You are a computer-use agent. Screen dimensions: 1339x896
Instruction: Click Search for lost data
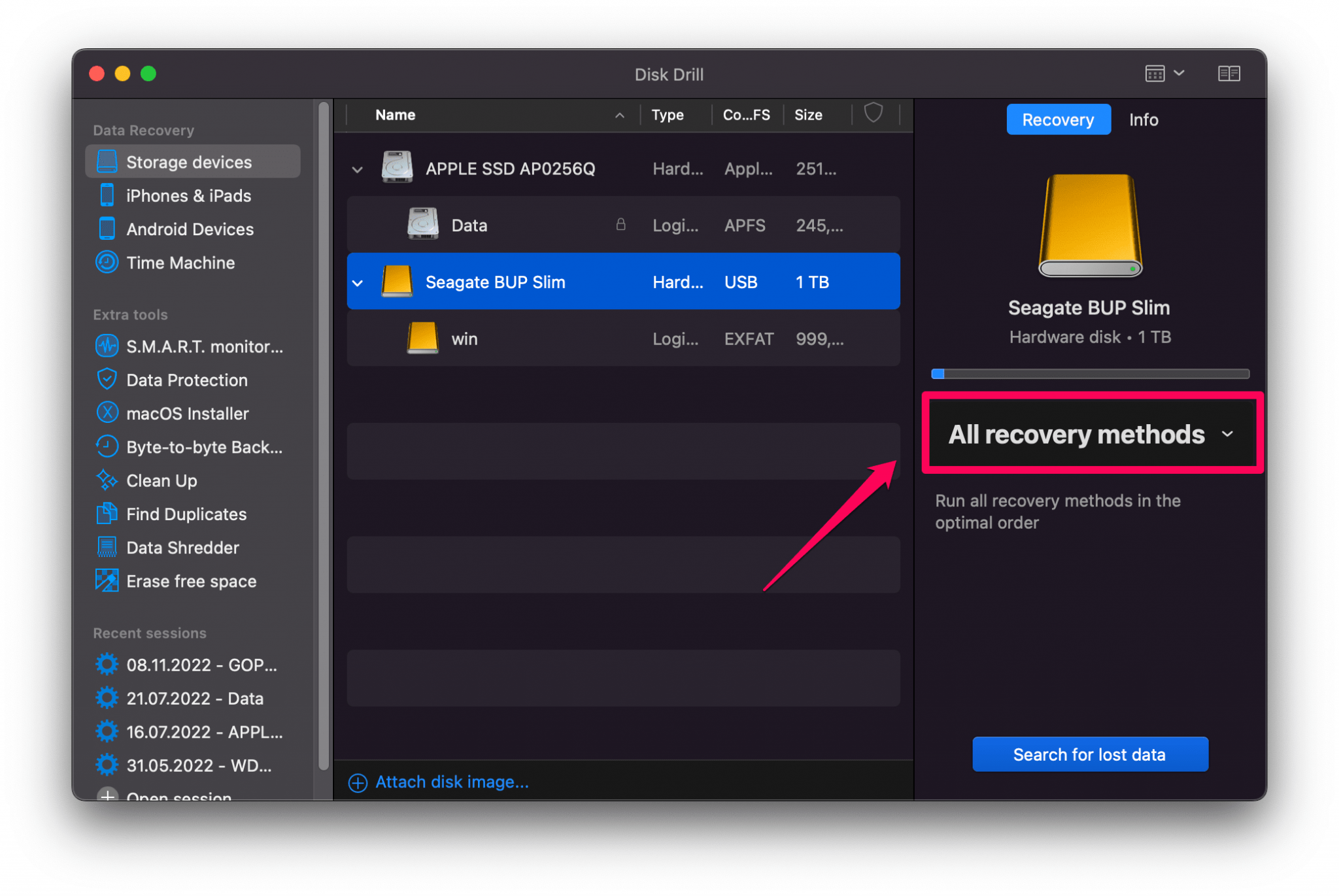point(1089,754)
